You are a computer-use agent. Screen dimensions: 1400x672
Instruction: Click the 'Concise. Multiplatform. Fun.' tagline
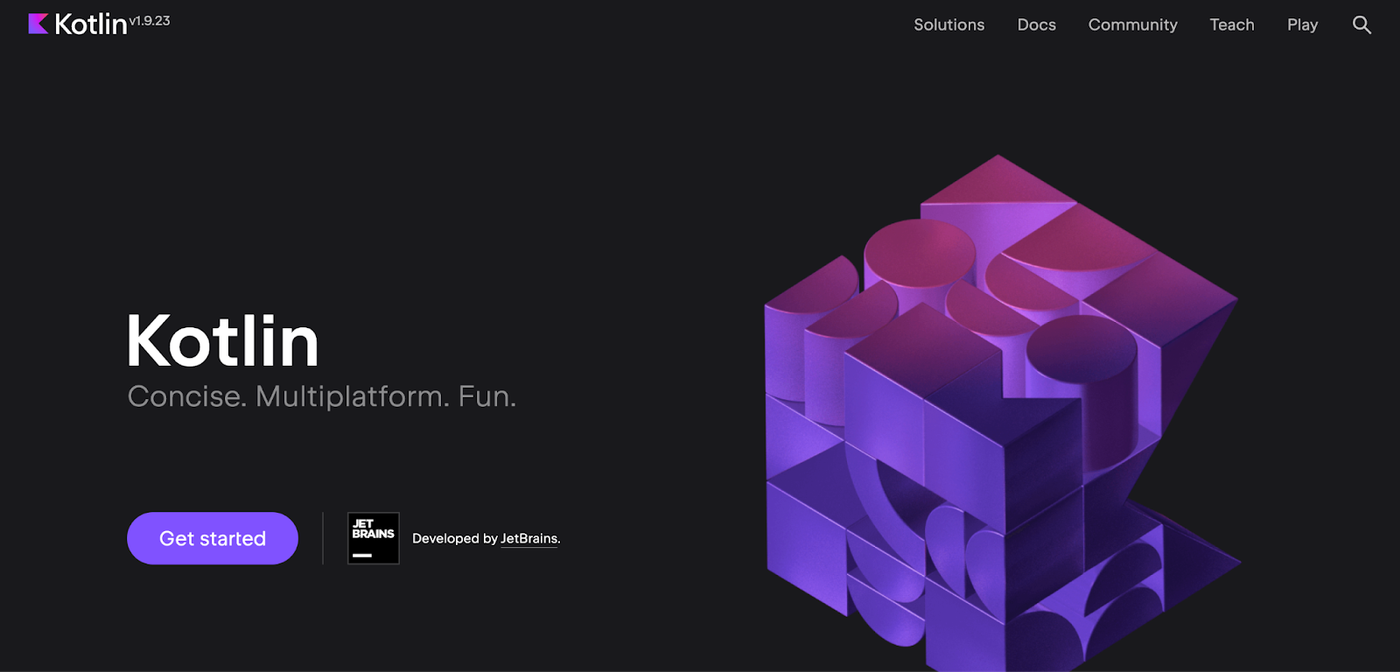click(322, 396)
